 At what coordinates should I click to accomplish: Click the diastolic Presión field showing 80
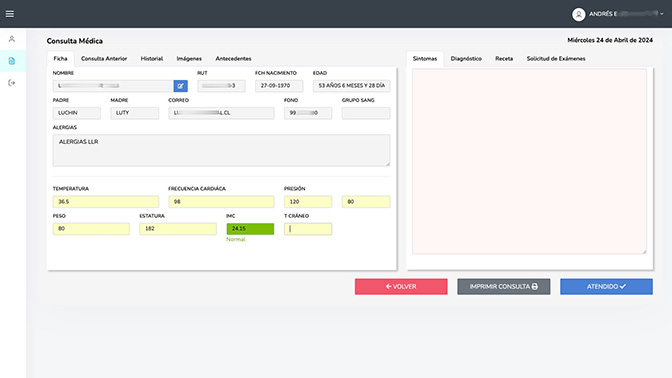[366, 202]
